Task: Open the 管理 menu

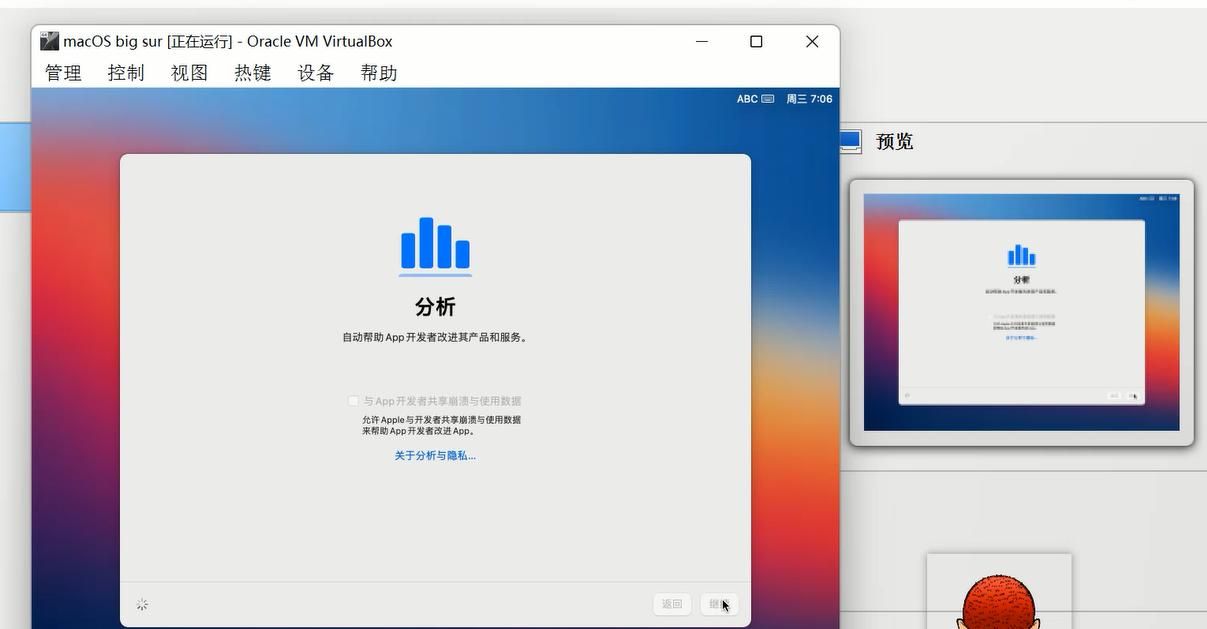Action: pyautogui.click(x=63, y=73)
